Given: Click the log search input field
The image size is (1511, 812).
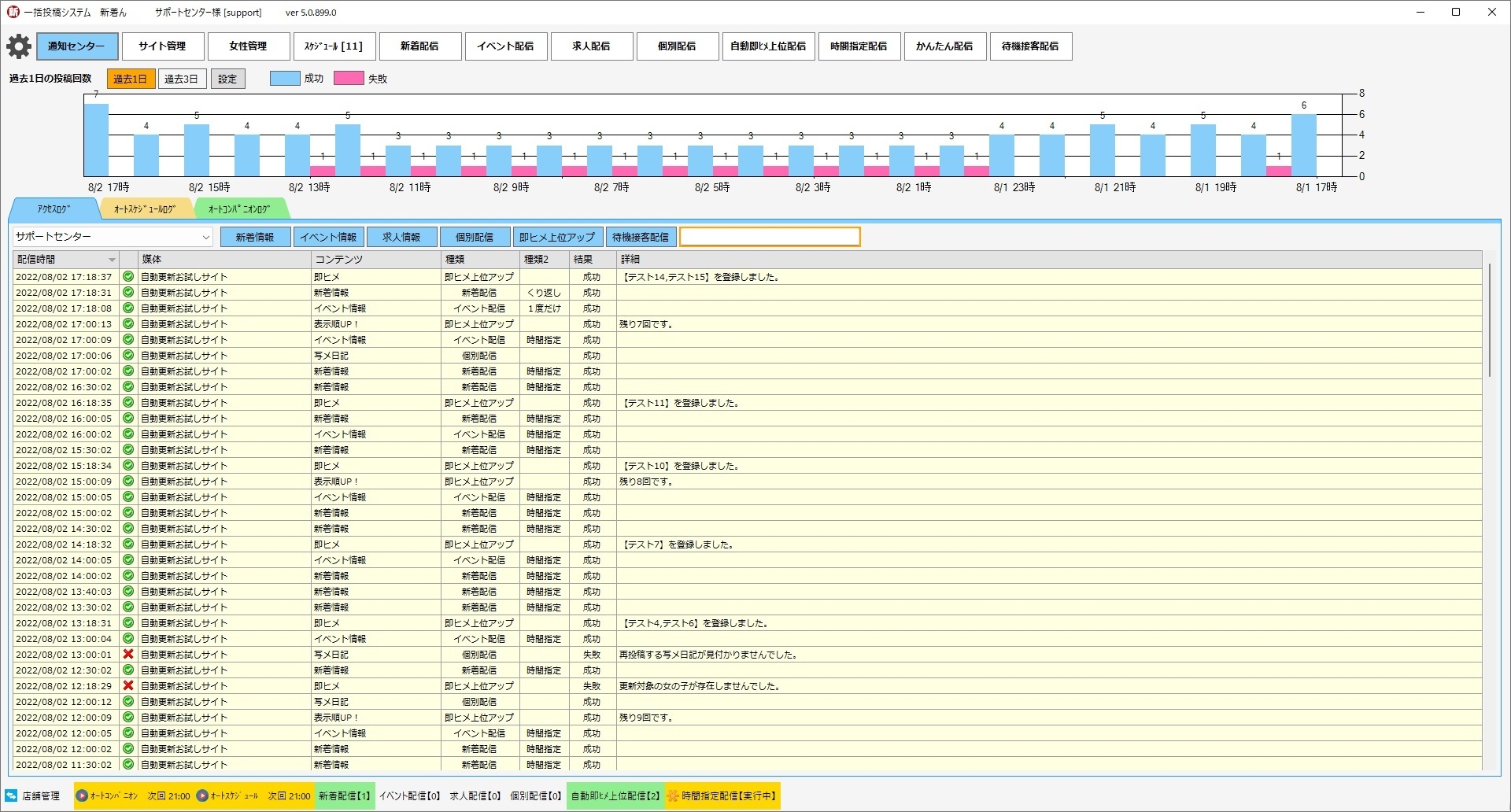Looking at the screenshot, I should pyautogui.click(x=769, y=237).
